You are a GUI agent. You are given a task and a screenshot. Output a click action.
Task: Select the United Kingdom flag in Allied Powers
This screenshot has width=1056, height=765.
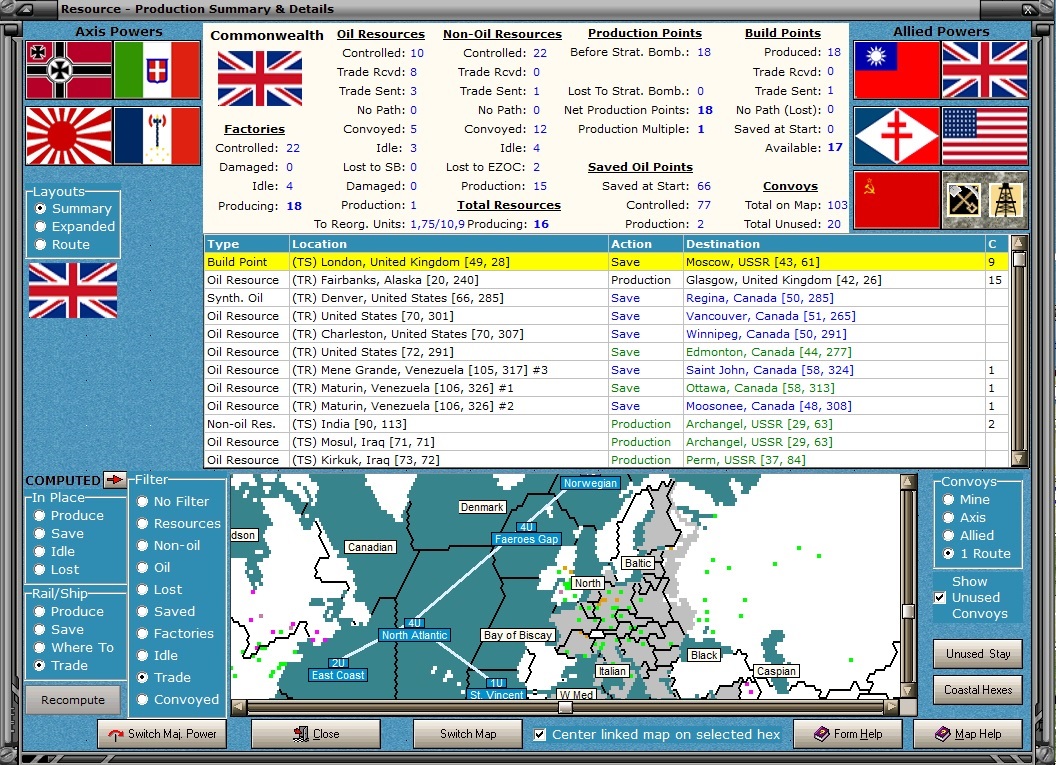coord(985,70)
